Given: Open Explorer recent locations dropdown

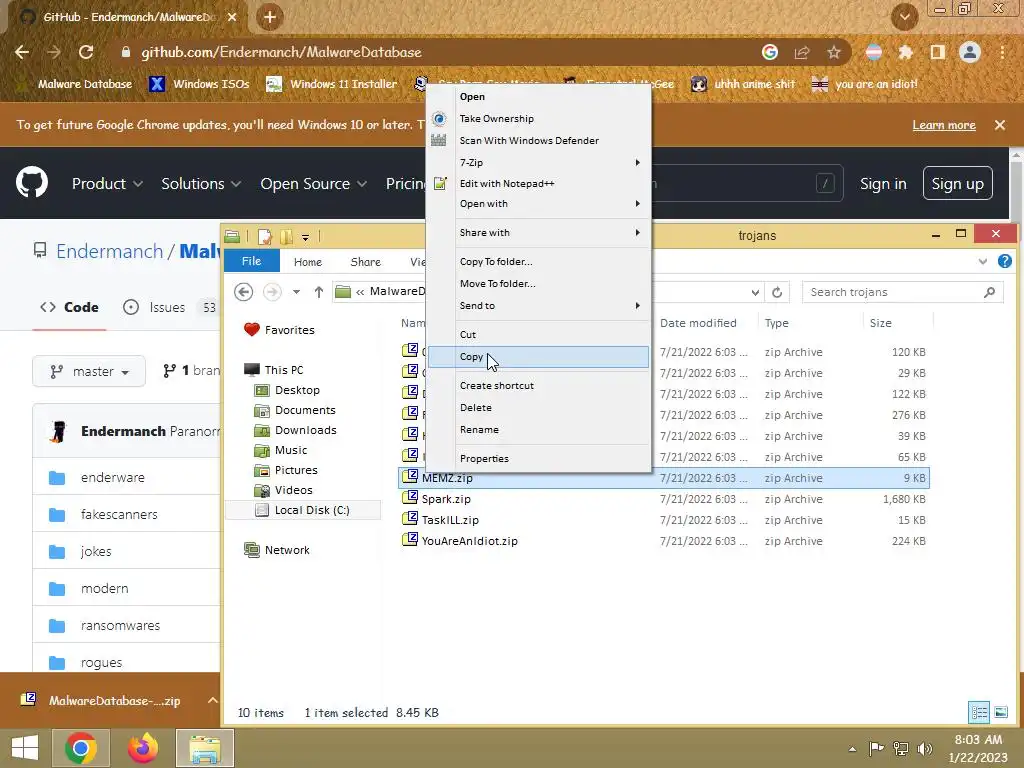Looking at the screenshot, I should click(x=296, y=292).
